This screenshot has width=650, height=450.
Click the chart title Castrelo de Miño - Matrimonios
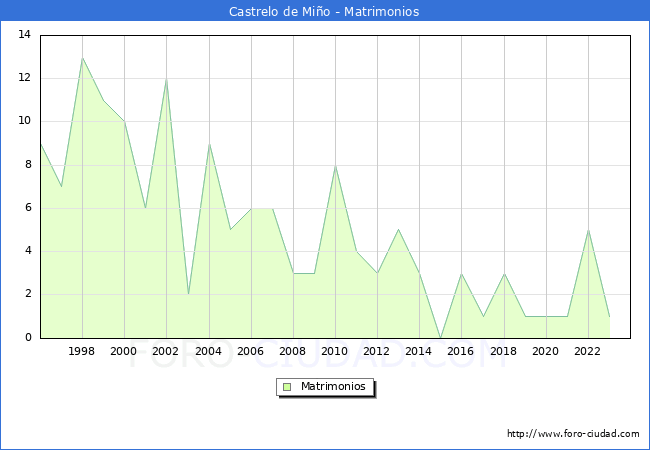tap(324, 11)
